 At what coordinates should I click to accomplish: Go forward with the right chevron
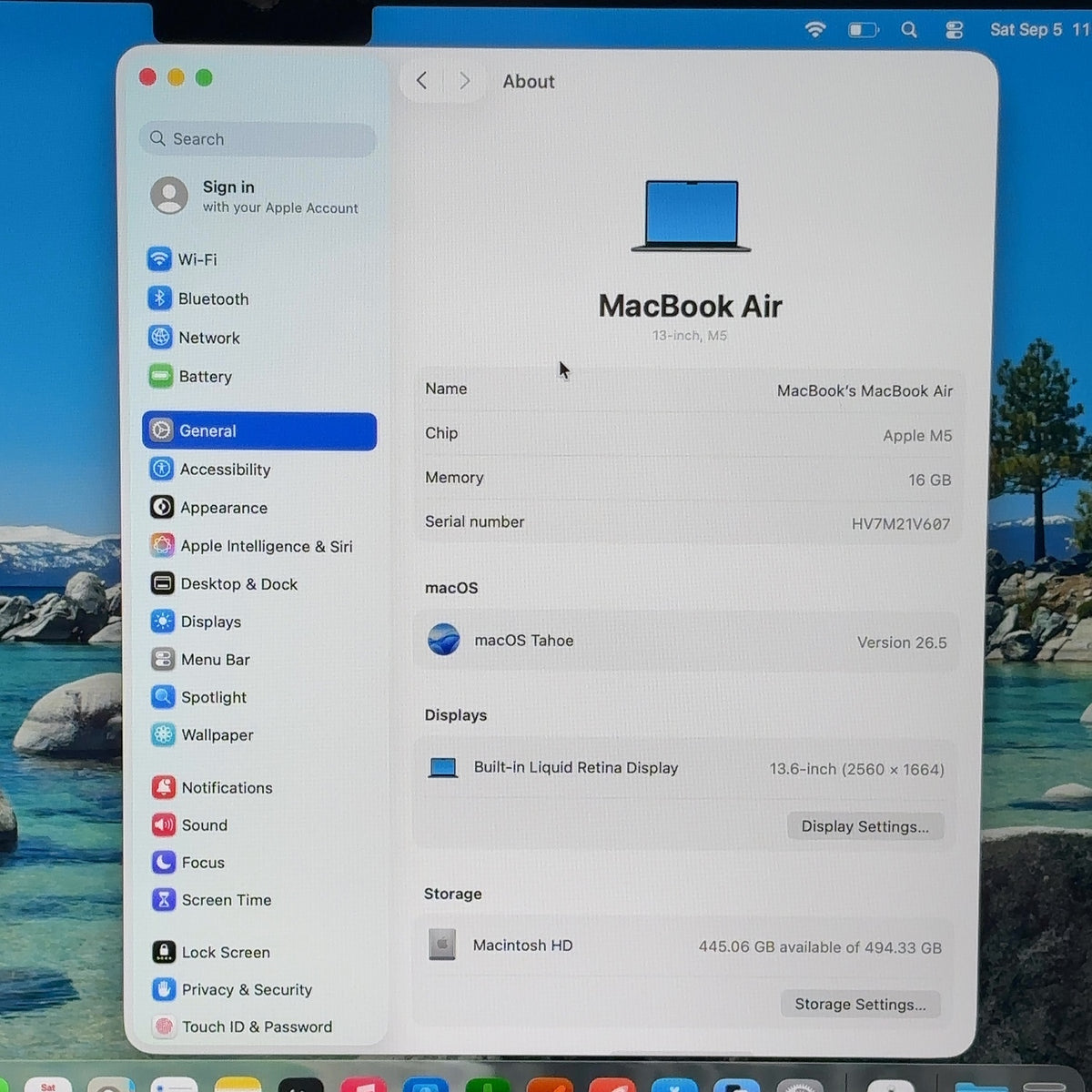point(464,80)
